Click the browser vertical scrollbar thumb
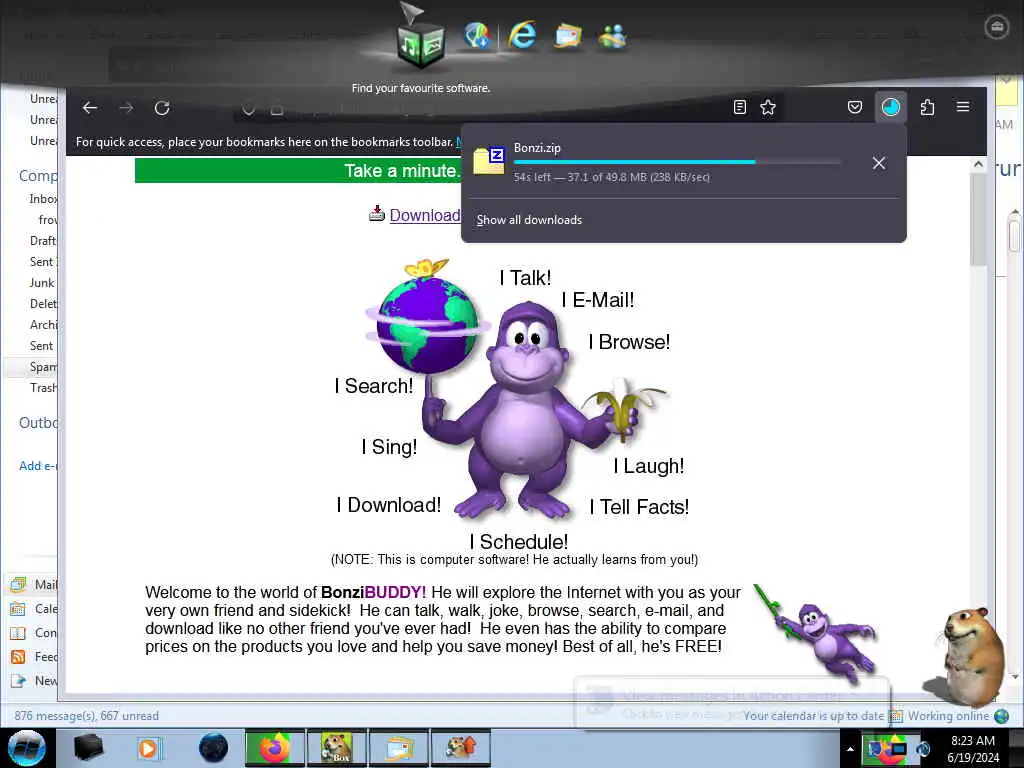Viewport: 1024px width, 768px height. point(978,219)
